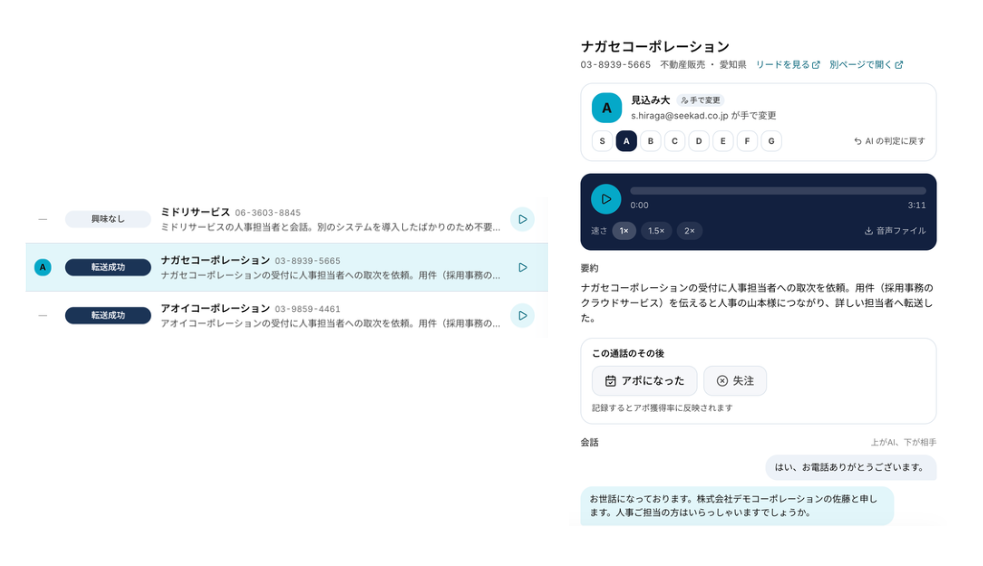
Task: Click the 3:11 duration label
Action: (917, 206)
